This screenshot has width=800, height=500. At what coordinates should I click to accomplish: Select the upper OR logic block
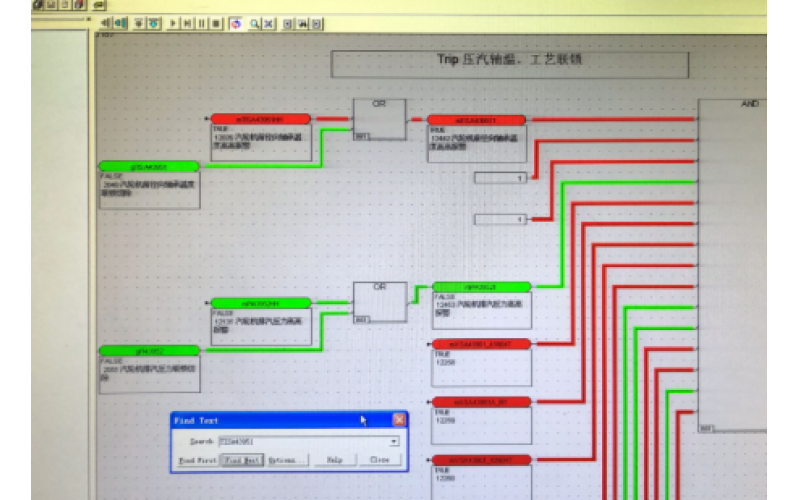[380, 118]
